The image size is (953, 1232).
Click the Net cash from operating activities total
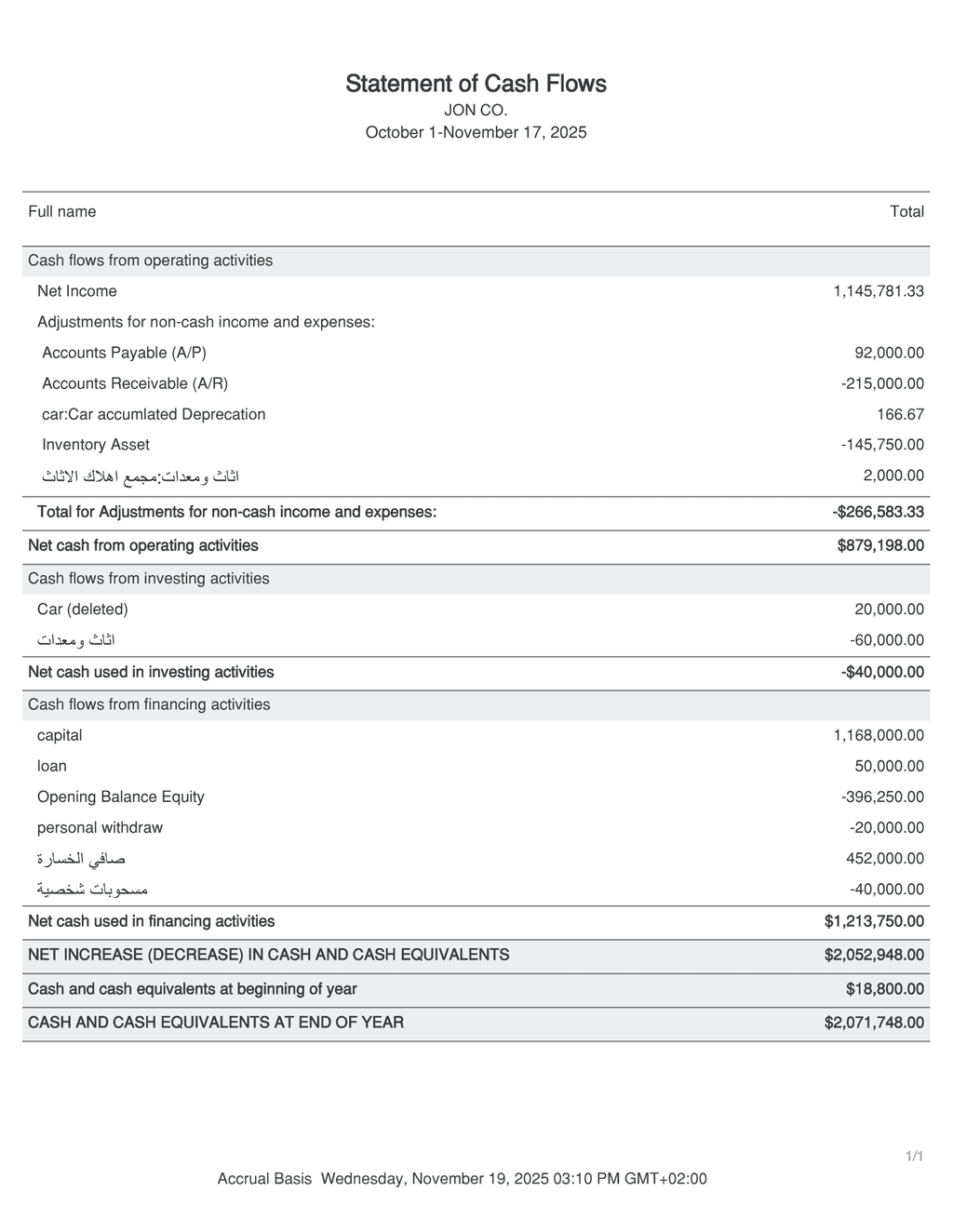(880, 545)
